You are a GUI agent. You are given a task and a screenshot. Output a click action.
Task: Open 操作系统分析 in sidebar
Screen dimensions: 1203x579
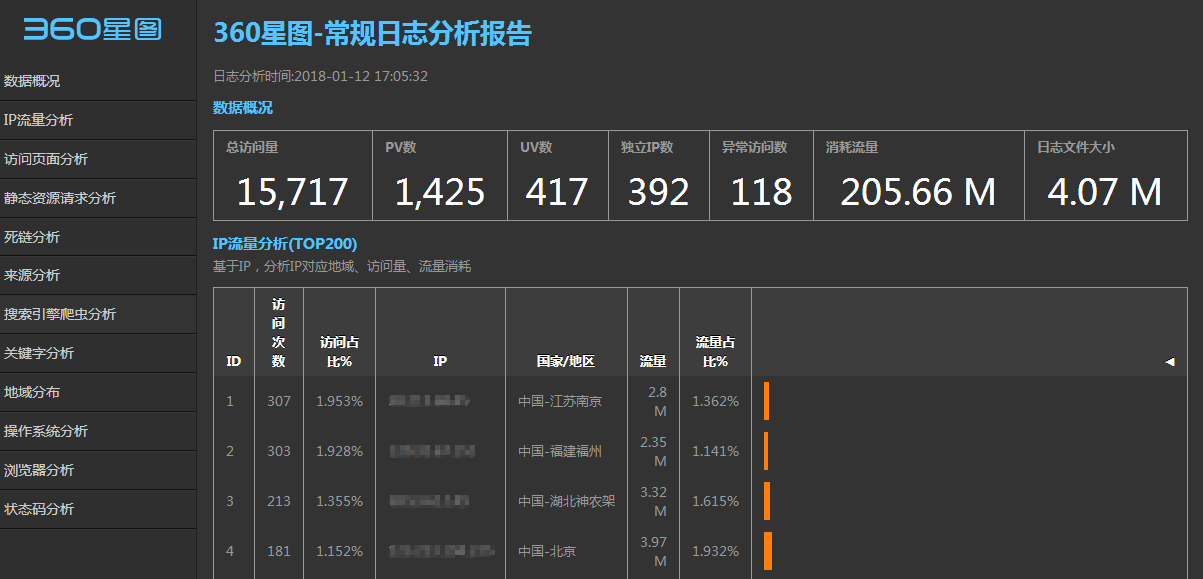click(x=98, y=431)
